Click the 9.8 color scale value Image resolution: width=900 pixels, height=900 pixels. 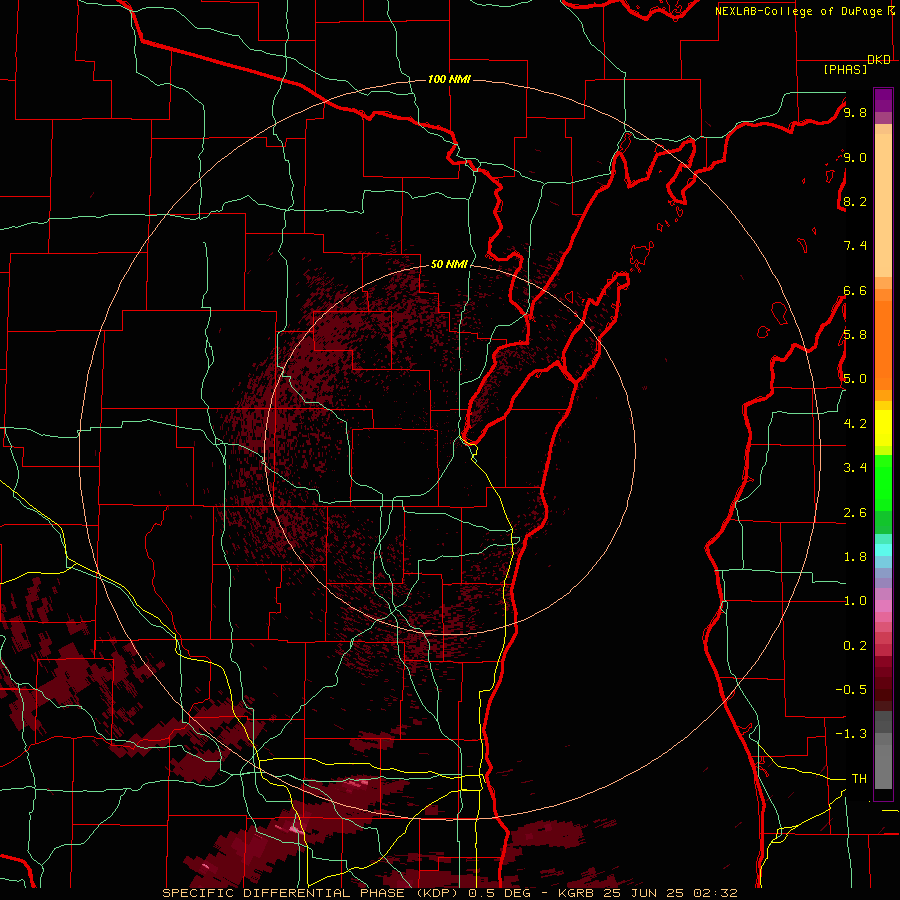pyautogui.click(x=855, y=112)
